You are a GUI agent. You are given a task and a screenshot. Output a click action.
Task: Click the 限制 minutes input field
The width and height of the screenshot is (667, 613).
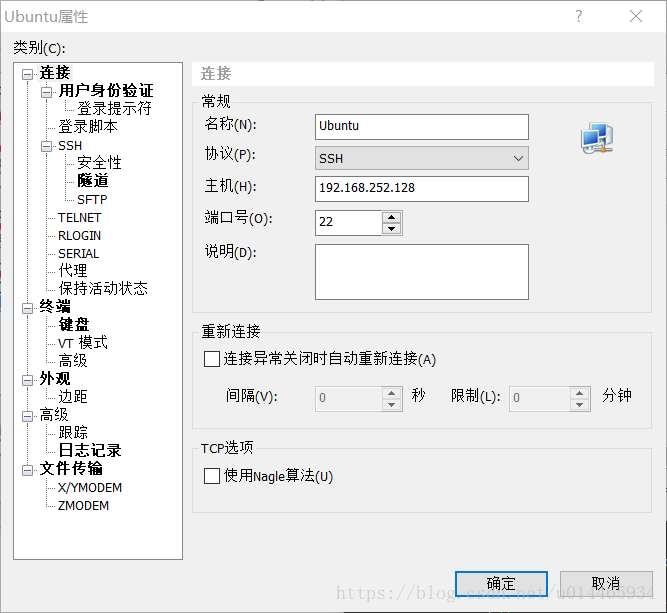point(539,399)
